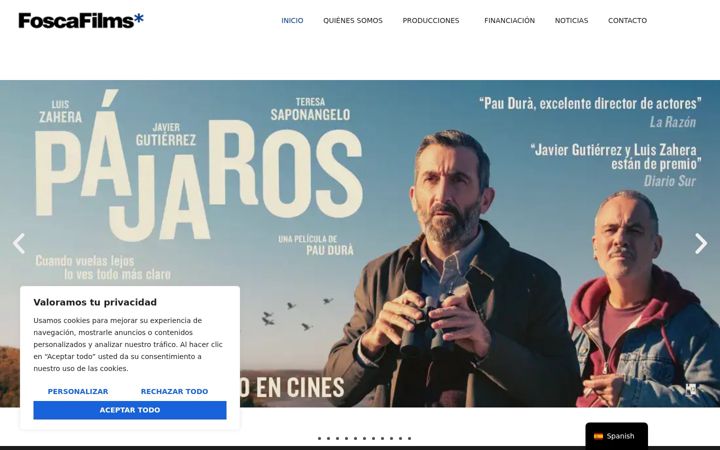The image size is (720, 450).
Task: Go to previous slide arrow
Action: coord(19,243)
